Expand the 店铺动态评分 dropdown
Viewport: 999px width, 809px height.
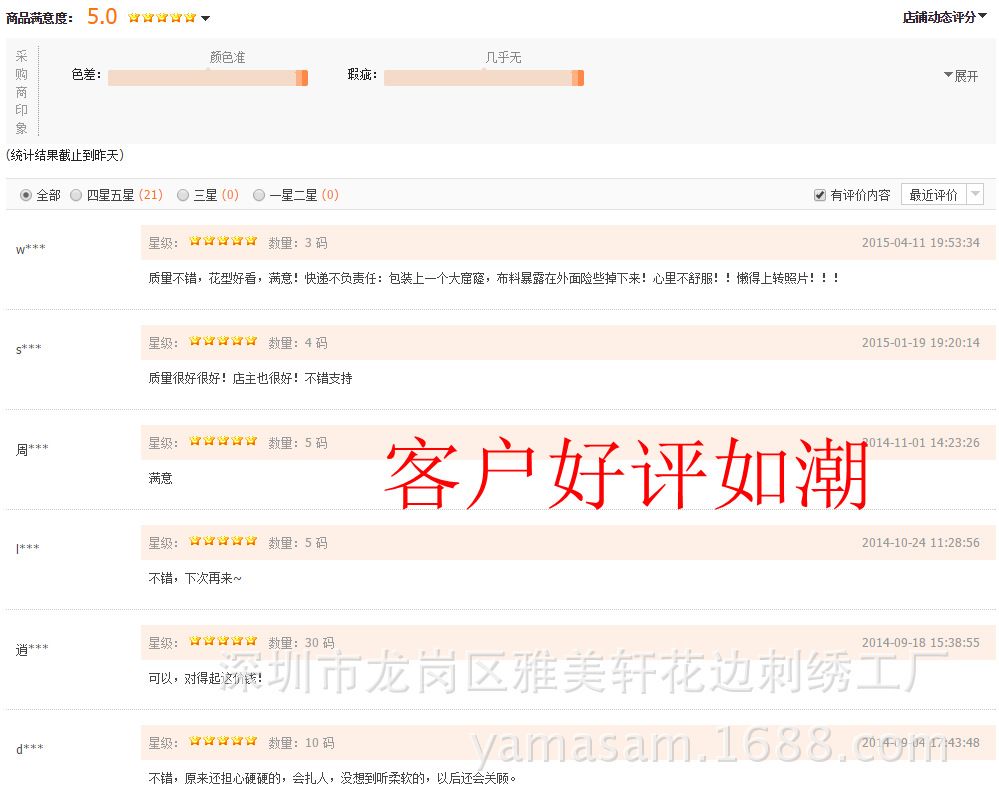pos(944,17)
